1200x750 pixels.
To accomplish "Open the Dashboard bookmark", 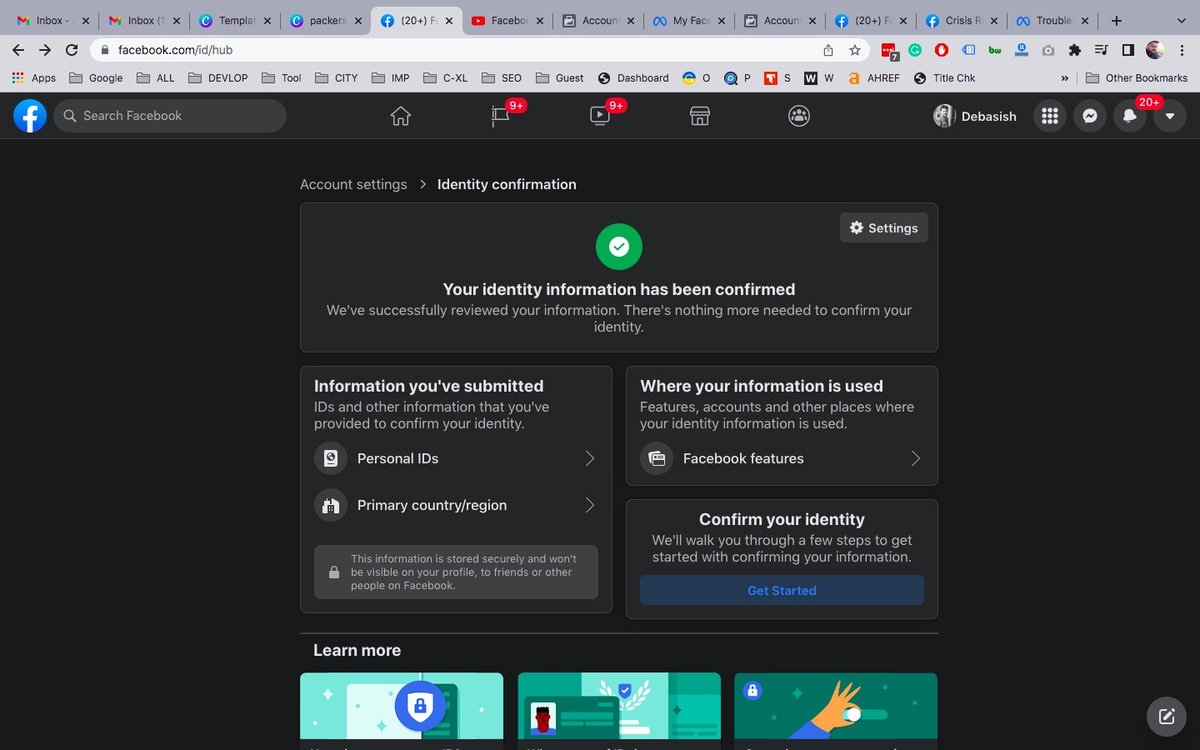I will click(x=633, y=78).
